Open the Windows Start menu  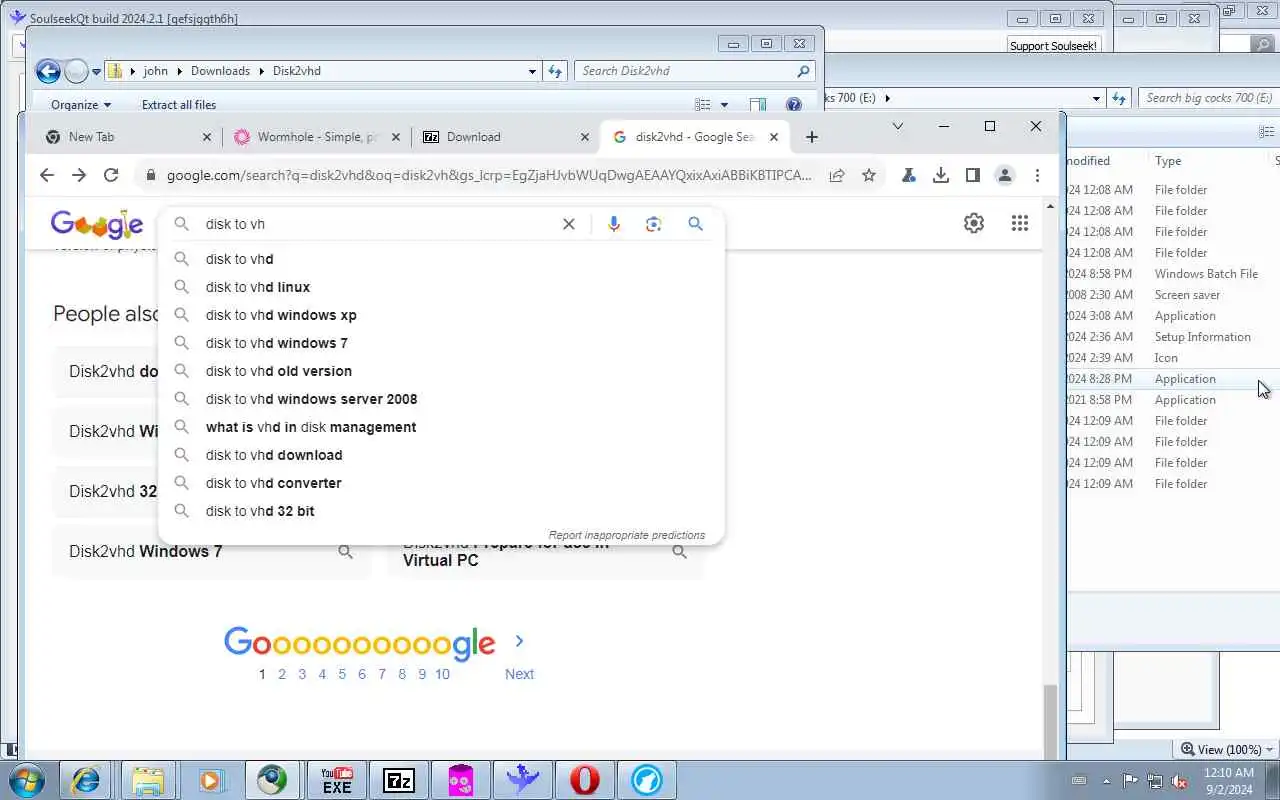tap(25, 780)
